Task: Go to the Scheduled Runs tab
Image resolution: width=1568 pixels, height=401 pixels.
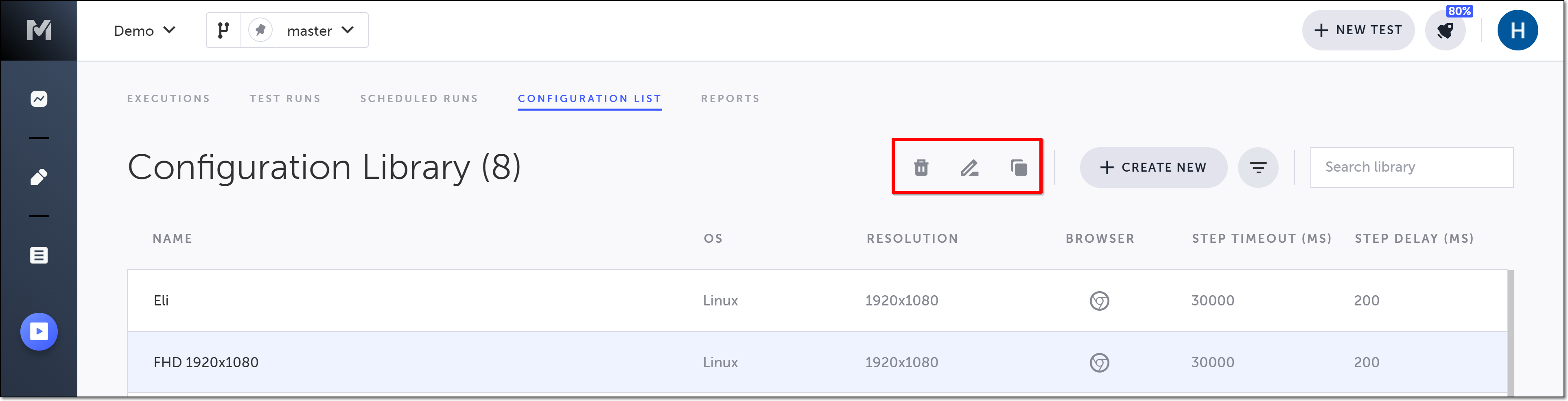Action: (419, 98)
